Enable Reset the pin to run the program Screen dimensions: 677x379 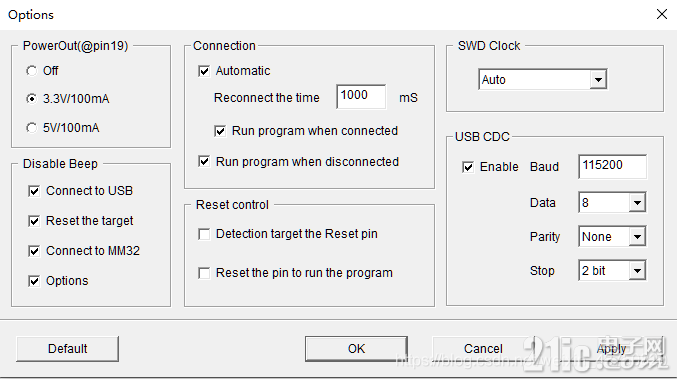coord(204,273)
